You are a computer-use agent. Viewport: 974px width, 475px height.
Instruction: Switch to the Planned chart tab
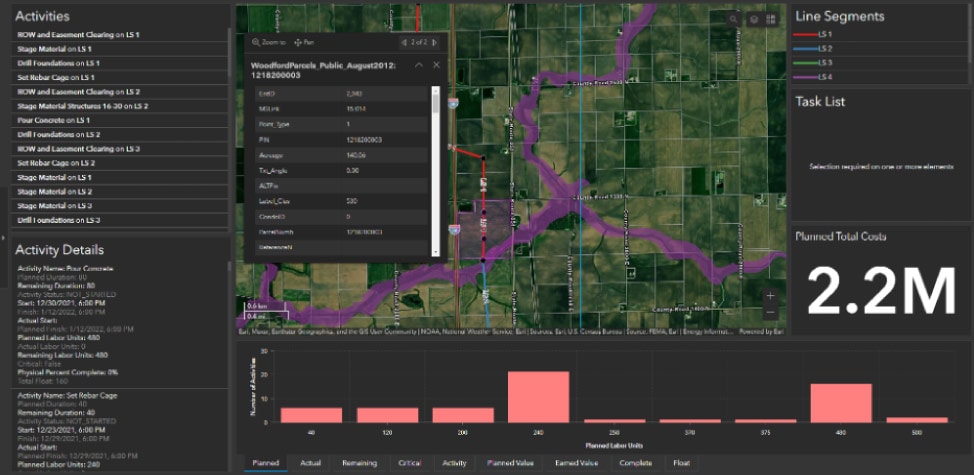point(265,463)
